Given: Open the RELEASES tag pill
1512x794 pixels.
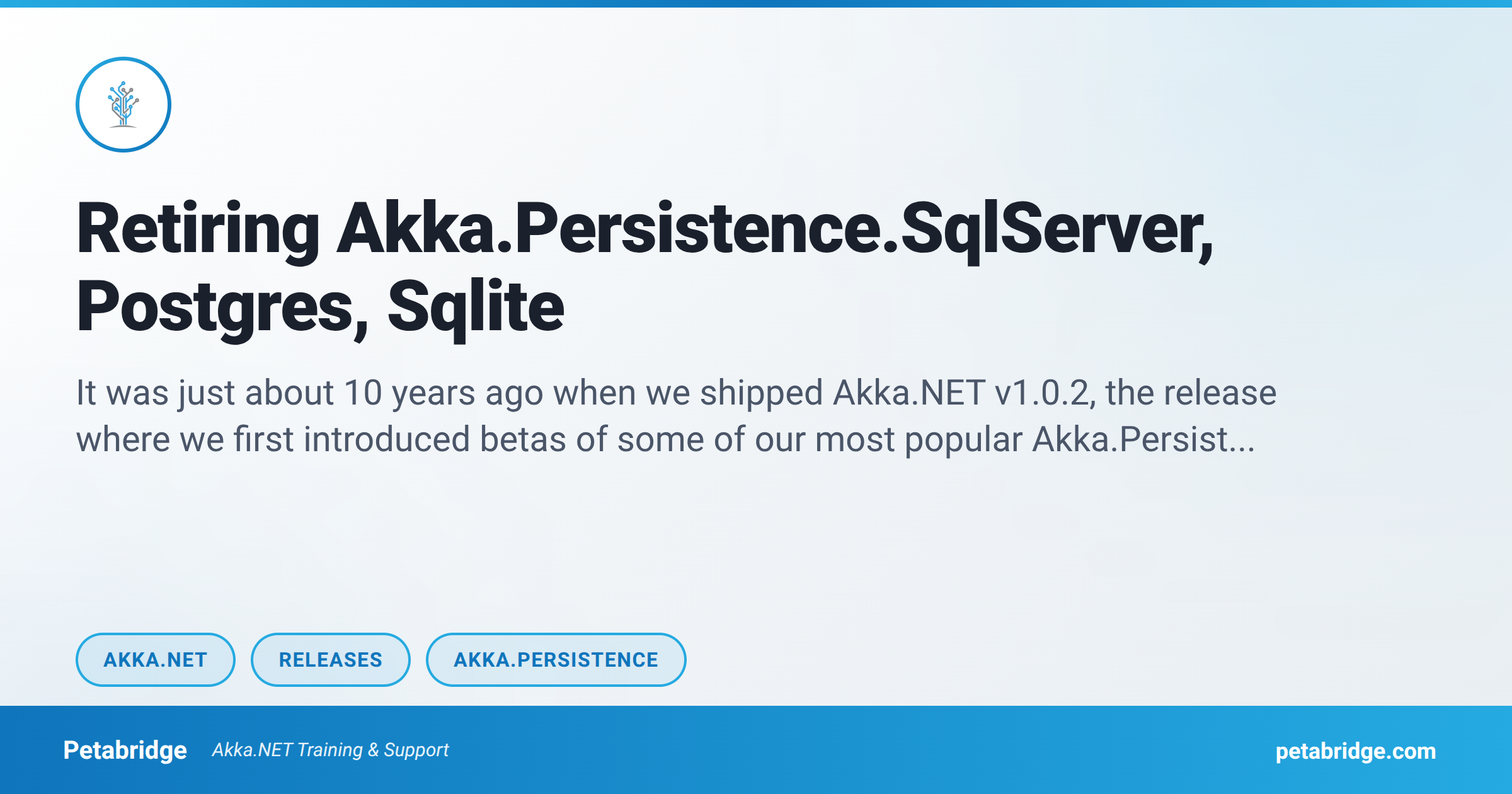Looking at the screenshot, I should [x=331, y=660].
